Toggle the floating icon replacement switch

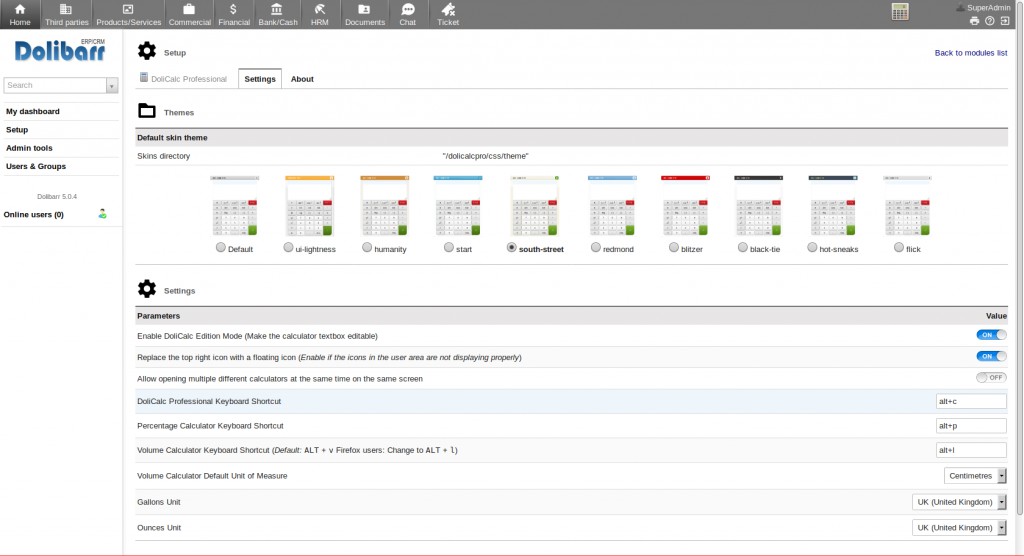[x=991, y=357]
